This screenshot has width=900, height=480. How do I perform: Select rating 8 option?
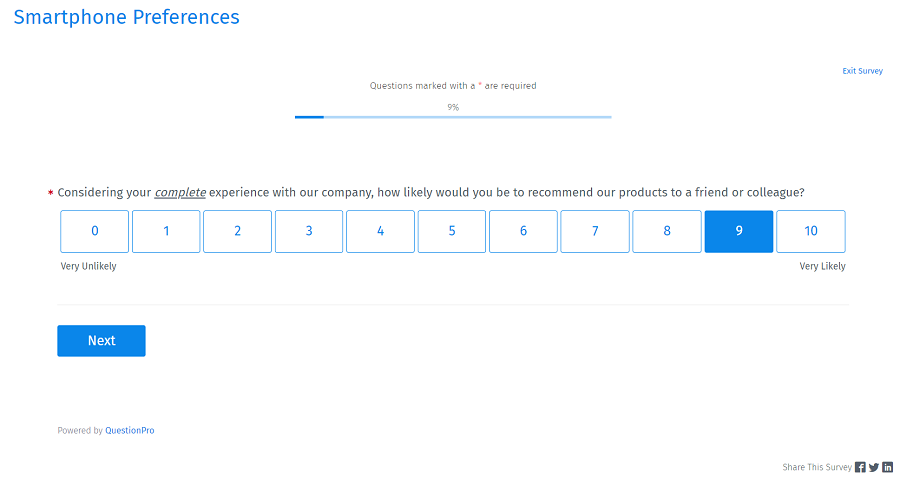pyautogui.click(x=667, y=231)
